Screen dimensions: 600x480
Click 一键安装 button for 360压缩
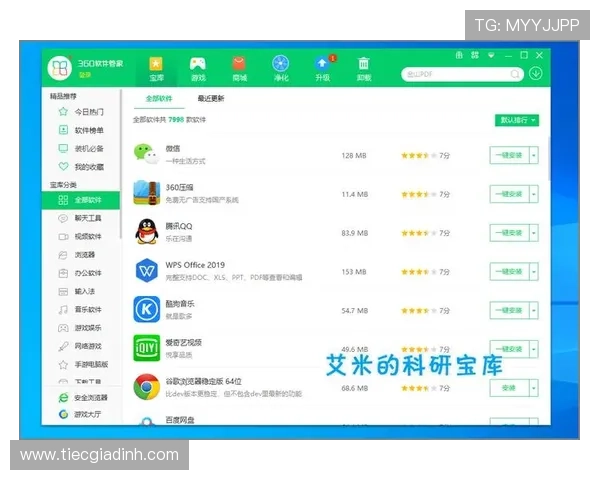509,194
